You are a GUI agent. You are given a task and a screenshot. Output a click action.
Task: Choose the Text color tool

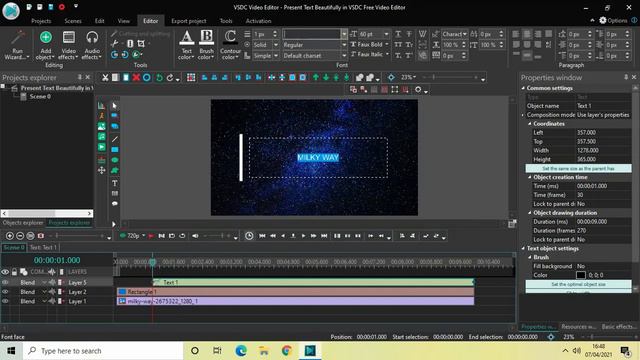[x=187, y=45]
